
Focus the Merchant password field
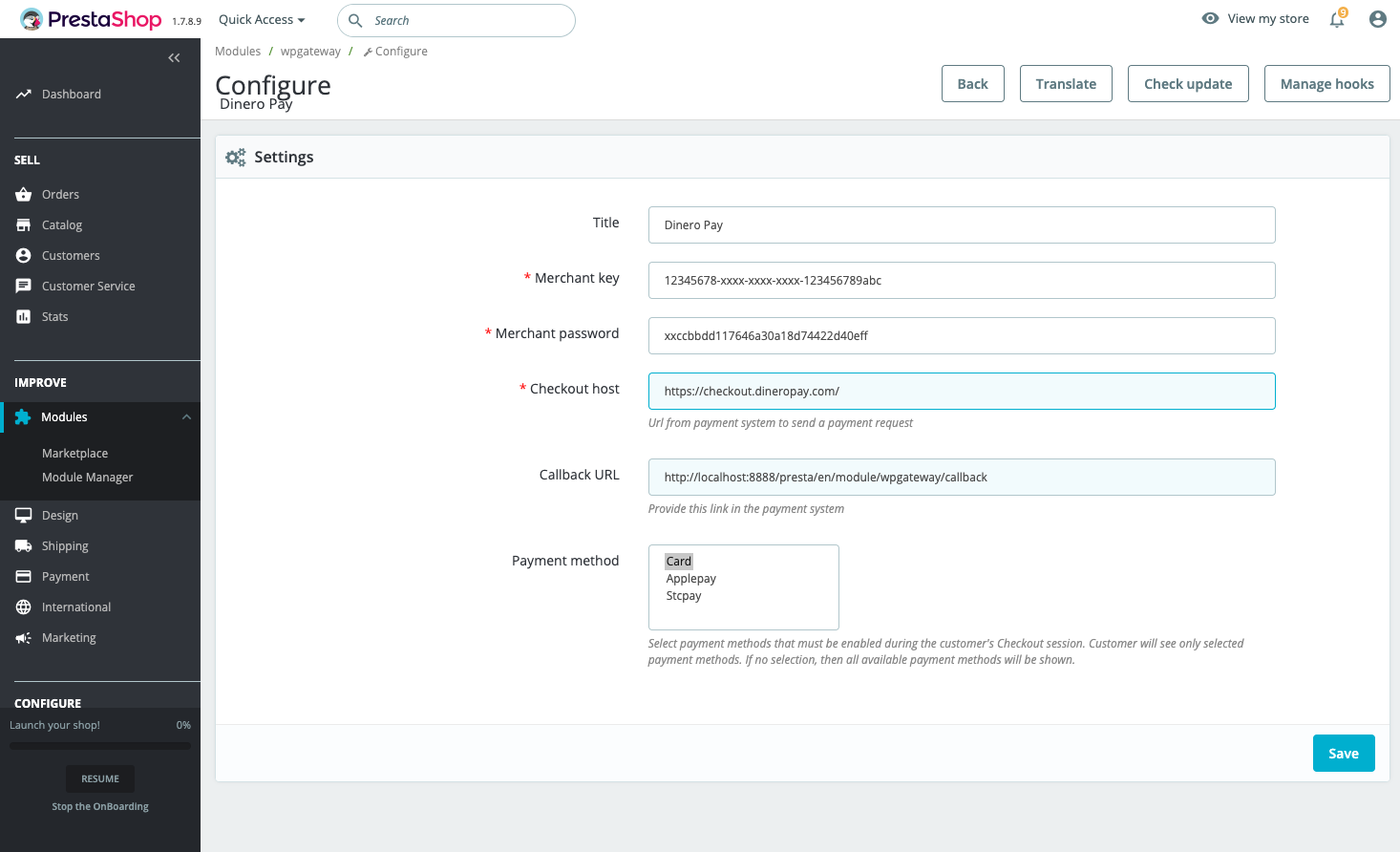click(962, 335)
